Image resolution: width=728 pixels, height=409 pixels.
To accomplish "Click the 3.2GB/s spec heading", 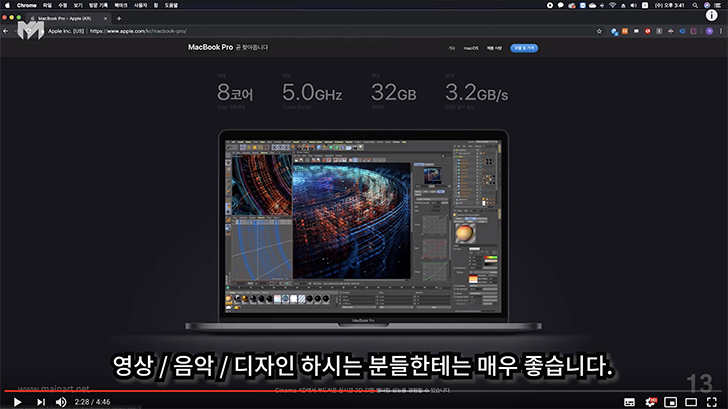I will 476,92.
